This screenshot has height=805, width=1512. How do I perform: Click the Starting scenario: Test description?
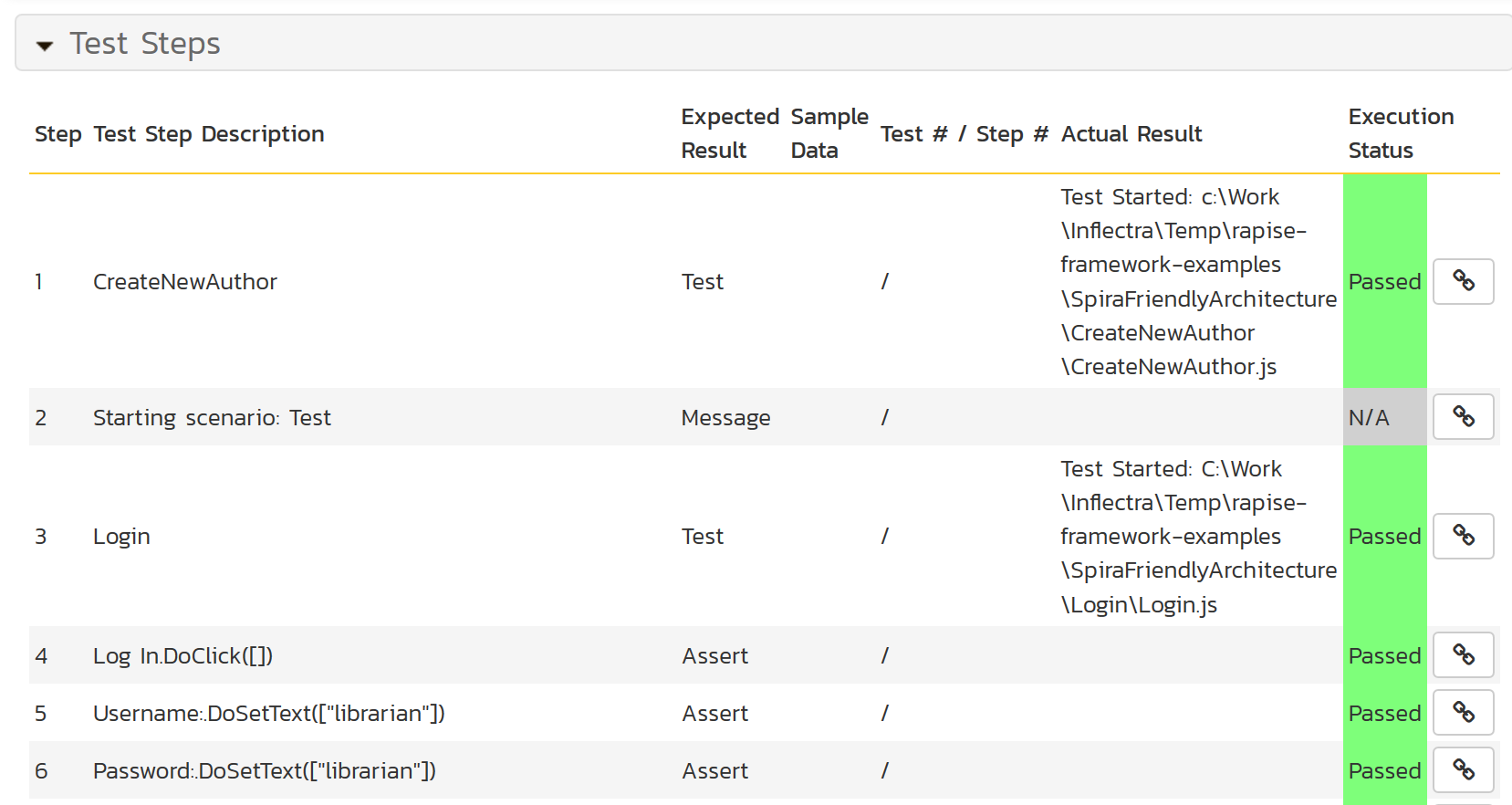tap(212, 417)
